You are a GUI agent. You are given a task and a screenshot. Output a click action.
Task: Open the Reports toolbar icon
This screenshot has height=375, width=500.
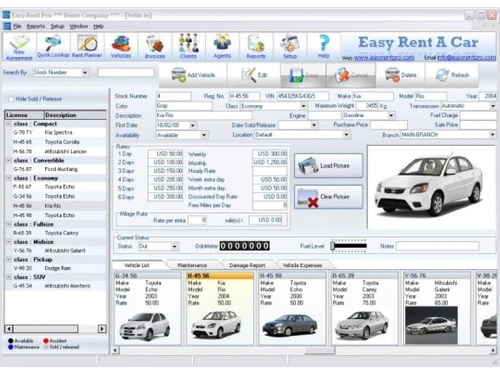tap(256, 47)
